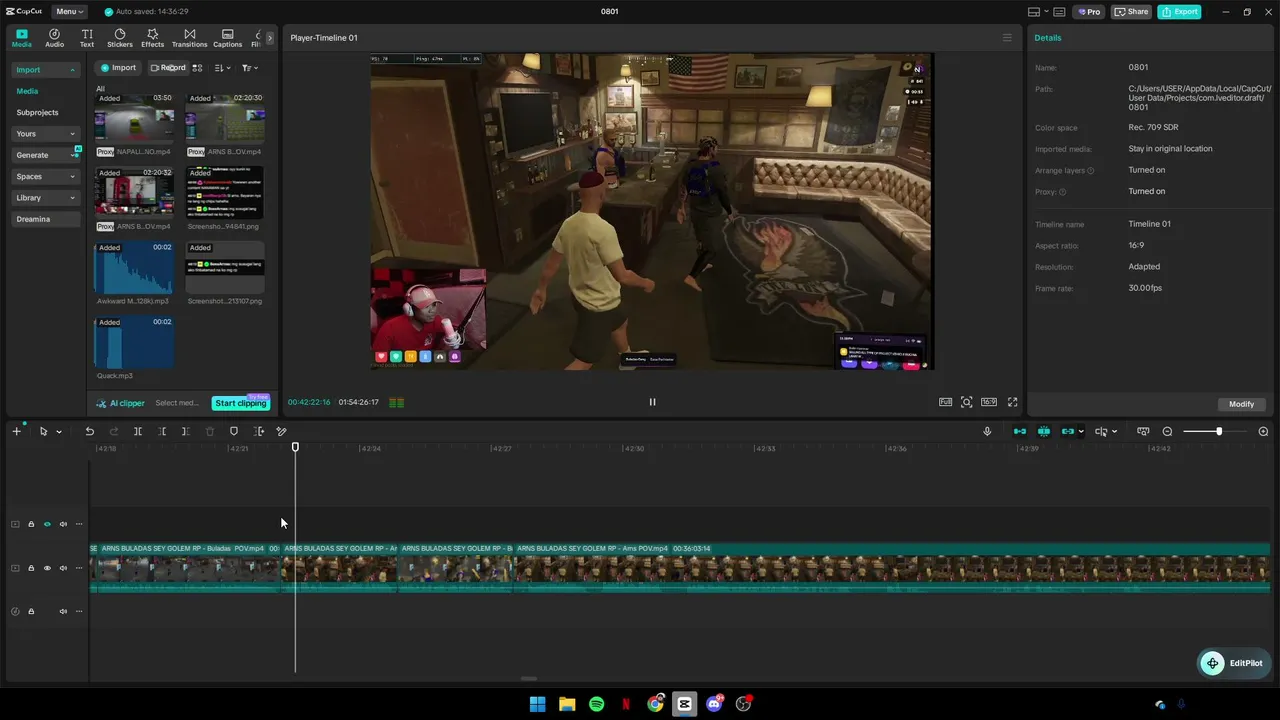Expand the Yours sidebar section

(x=45, y=134)
